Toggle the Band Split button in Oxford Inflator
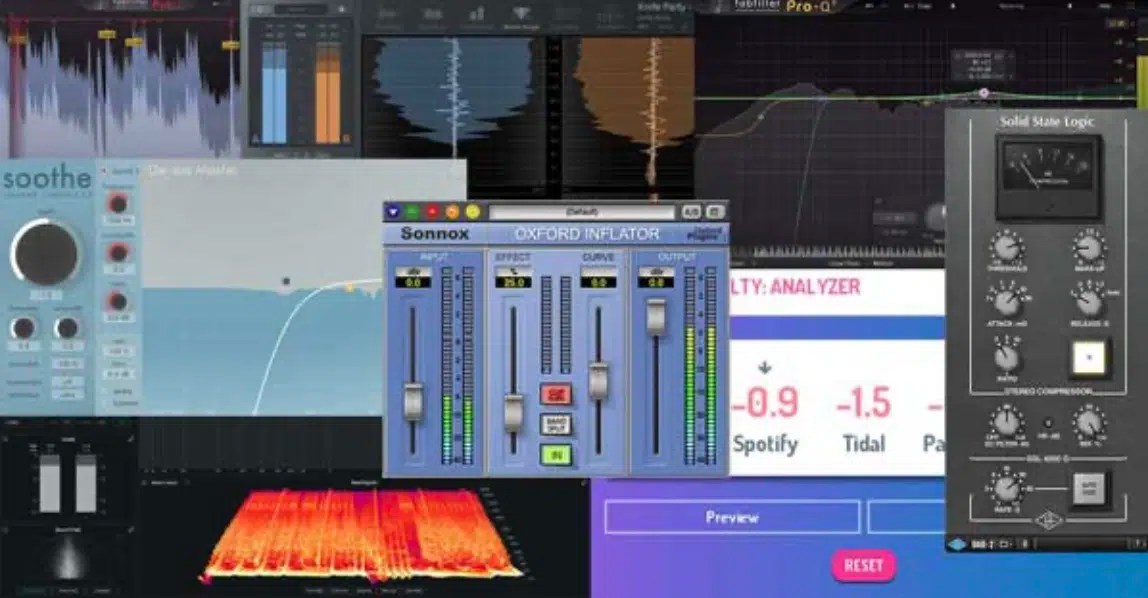The width and height of the screenshot is (1148, 598). coord(556,425)
